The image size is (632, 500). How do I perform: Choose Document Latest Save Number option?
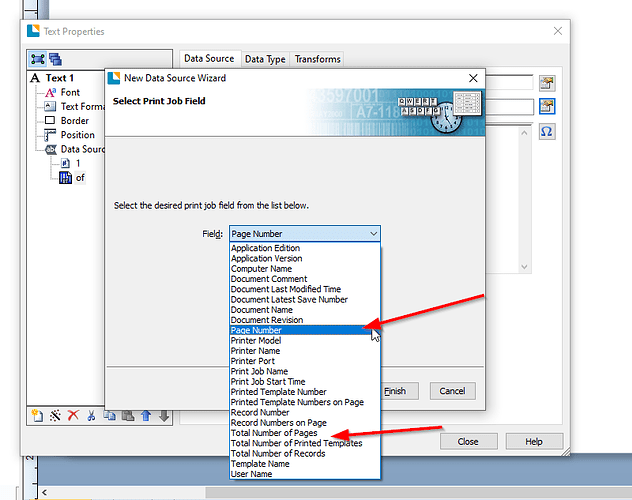pyautogui.click(x=305, y=300)
